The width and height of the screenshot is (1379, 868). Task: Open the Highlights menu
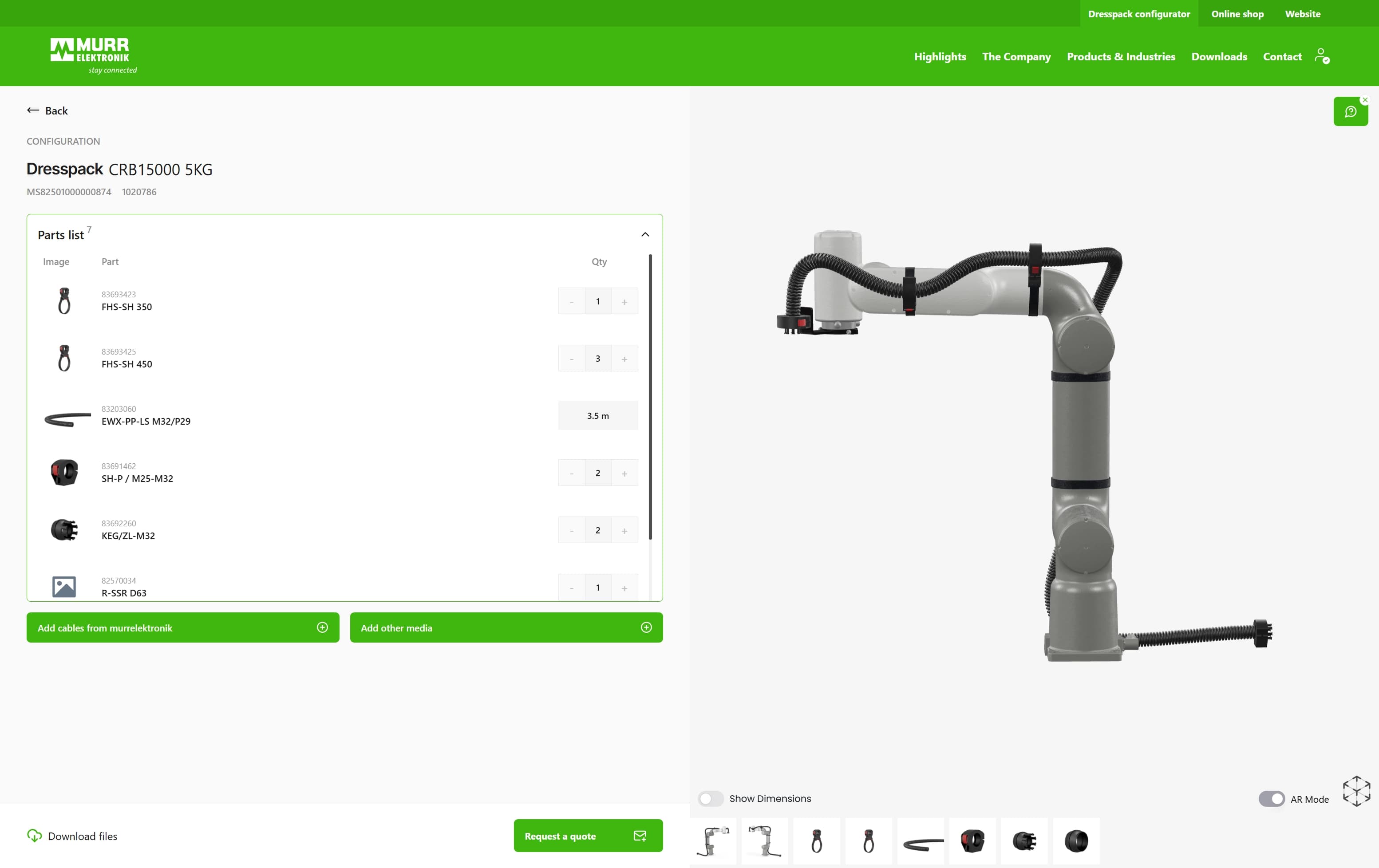click(x=940, y=56)
